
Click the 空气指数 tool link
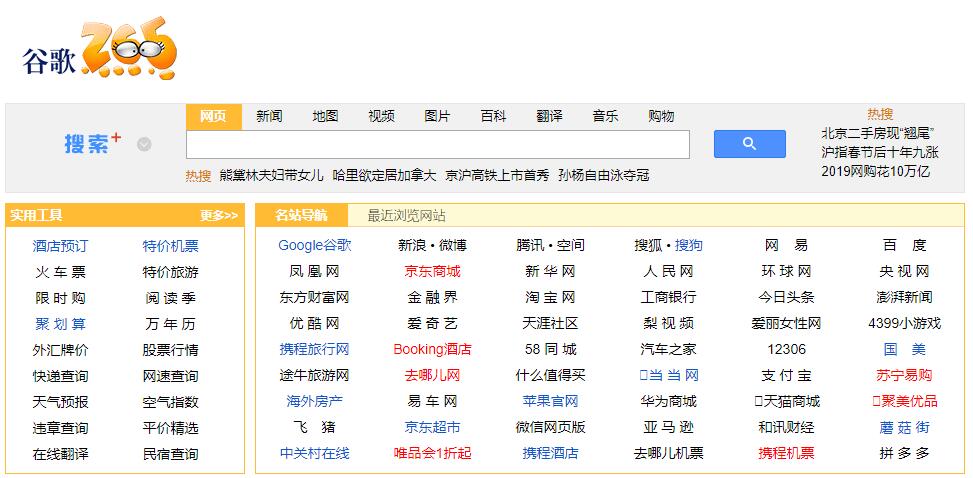point(171,402)
